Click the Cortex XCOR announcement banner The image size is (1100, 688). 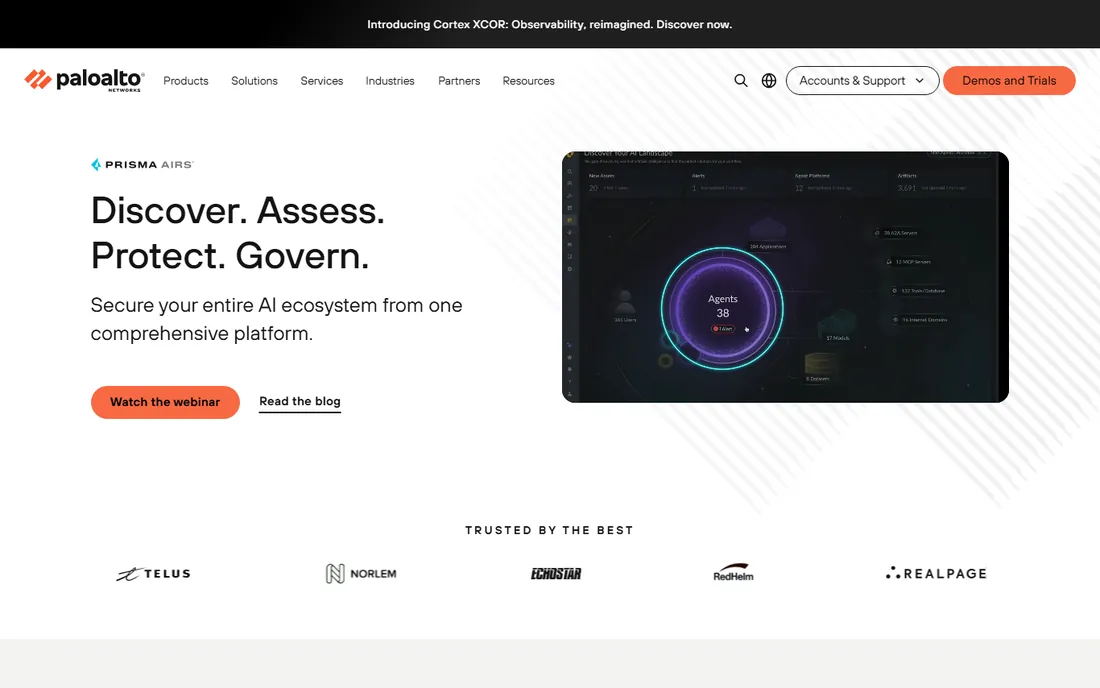(549, 25)
